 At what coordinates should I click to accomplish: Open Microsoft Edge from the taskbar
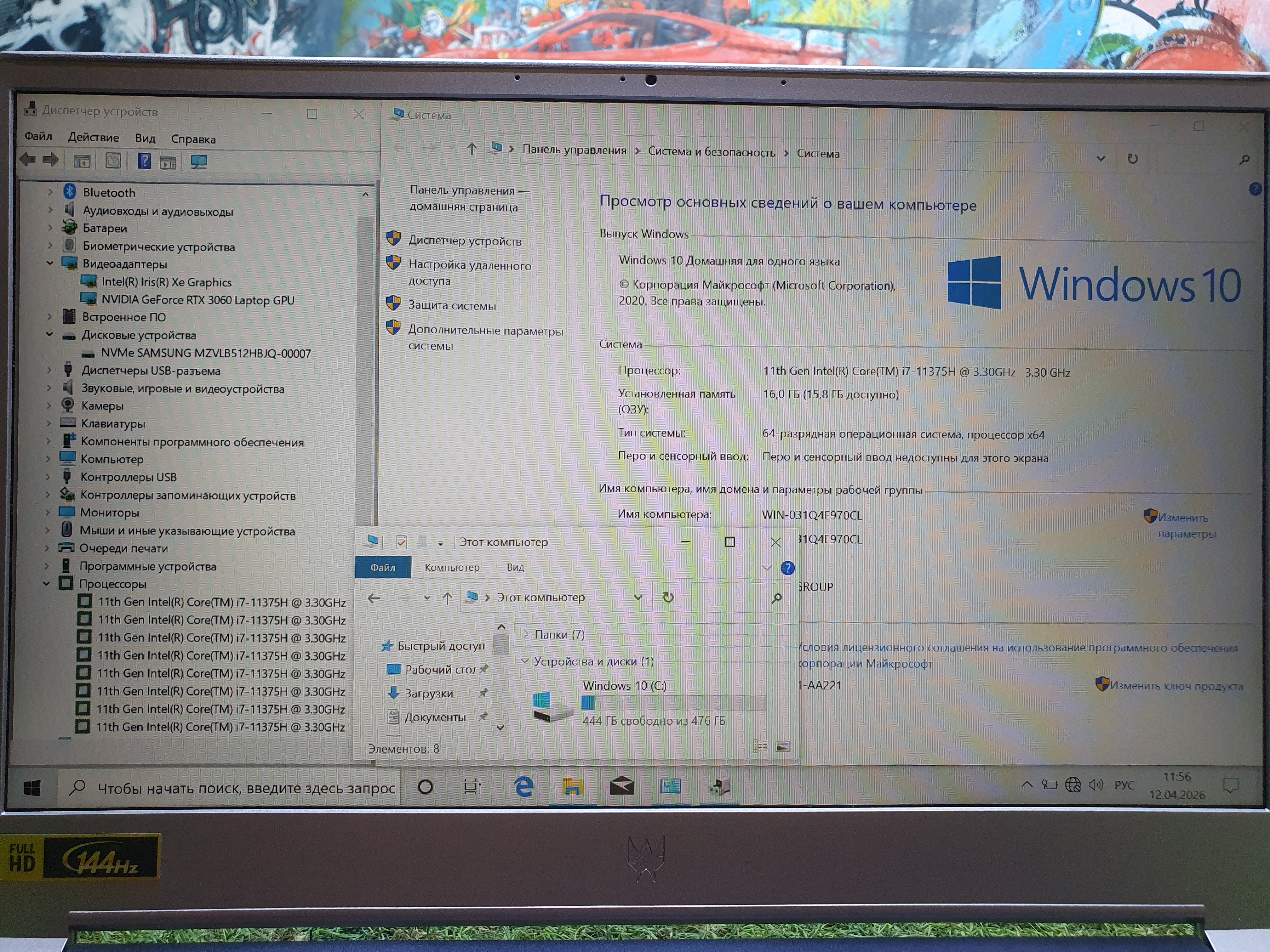tap(523, 786)
